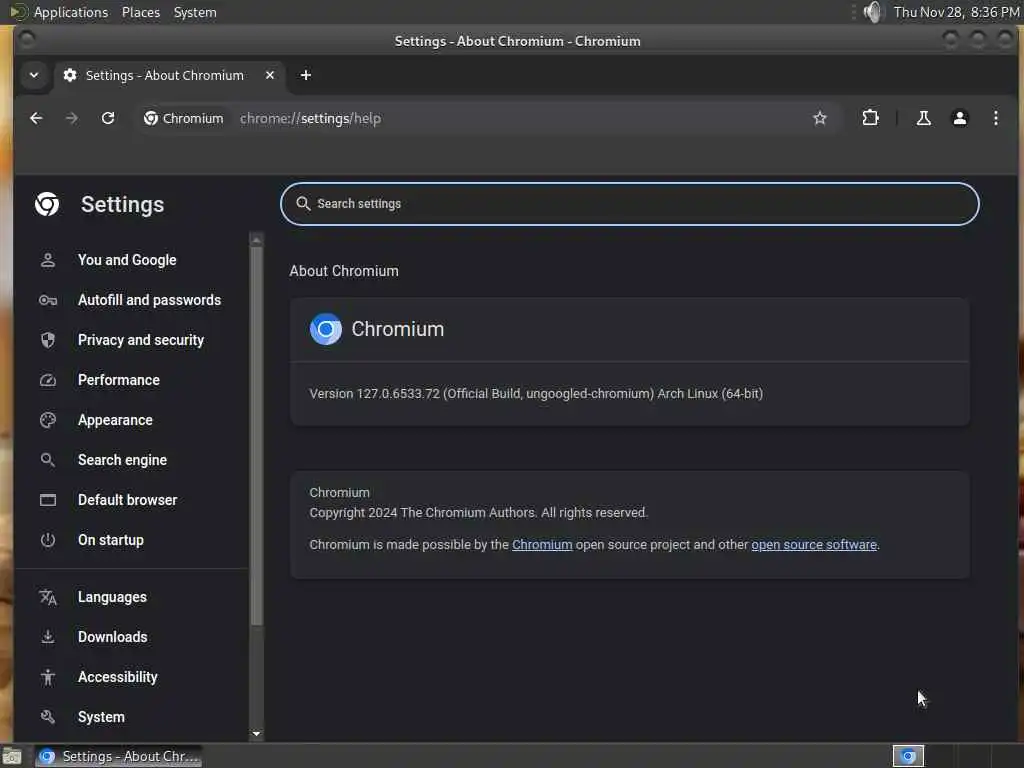Follow the Chromium open source project link
This screenshot has height=768, width=1024.
(542, 545)
